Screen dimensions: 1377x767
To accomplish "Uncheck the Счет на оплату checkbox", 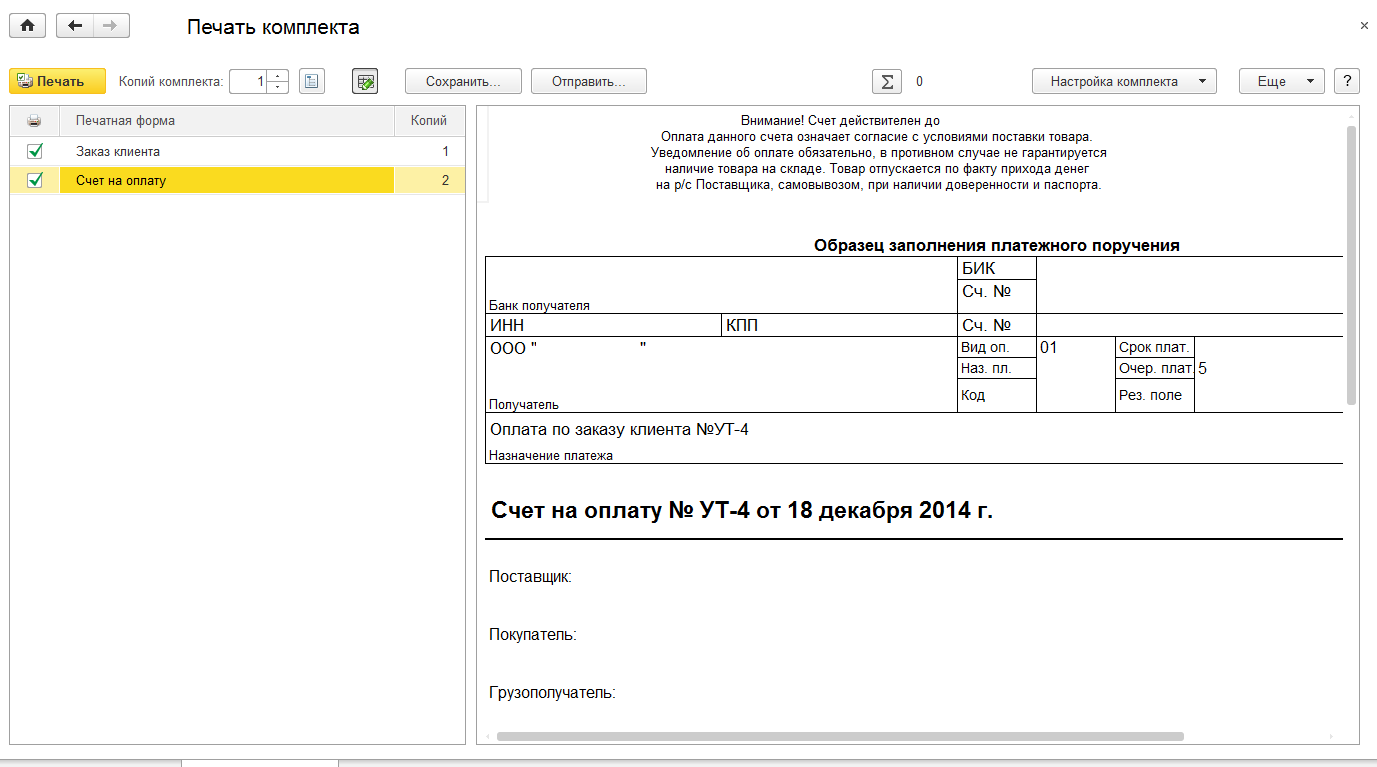I will pyautogui.click(x=35, y=180).
